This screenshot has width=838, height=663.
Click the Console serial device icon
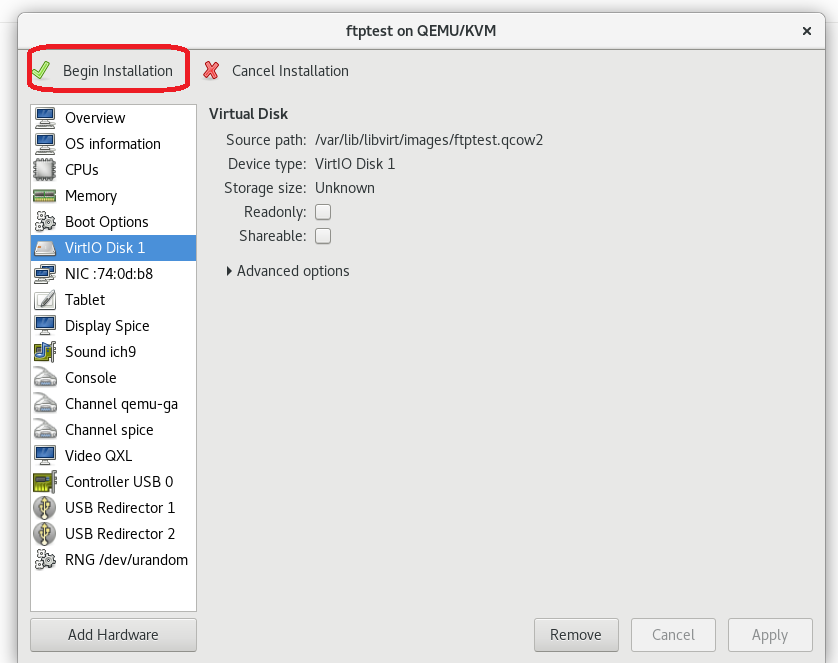(45, 378)
